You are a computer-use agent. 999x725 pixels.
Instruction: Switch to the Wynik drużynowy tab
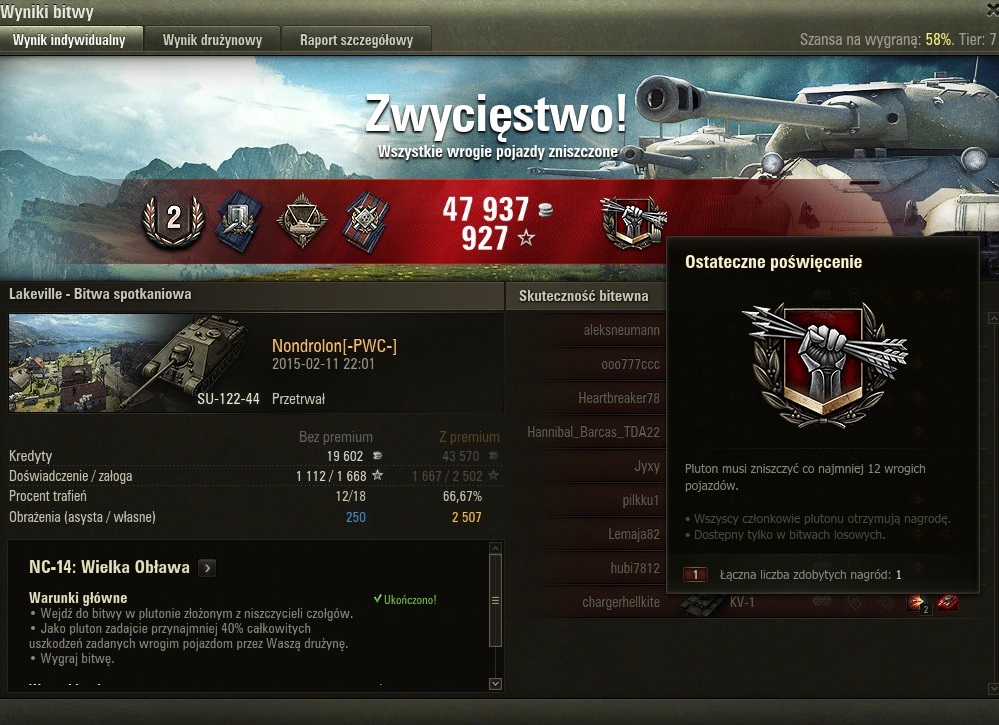[x=212, y=39]
